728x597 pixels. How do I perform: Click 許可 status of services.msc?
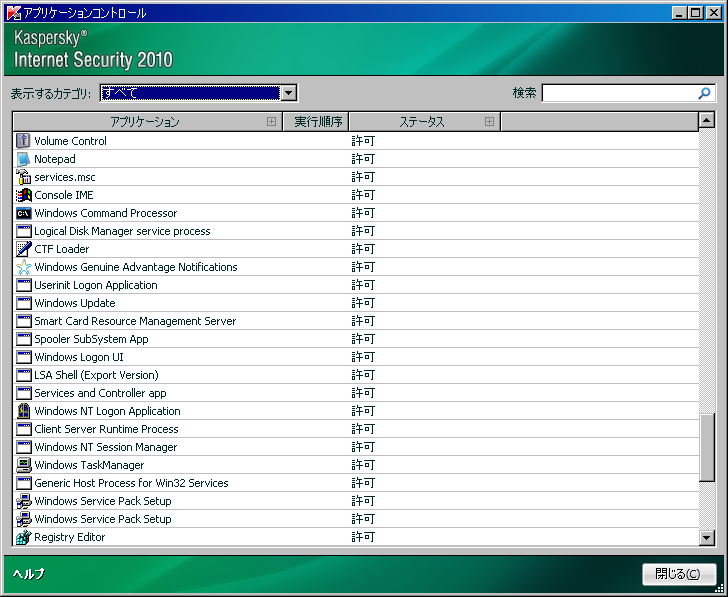363,177
